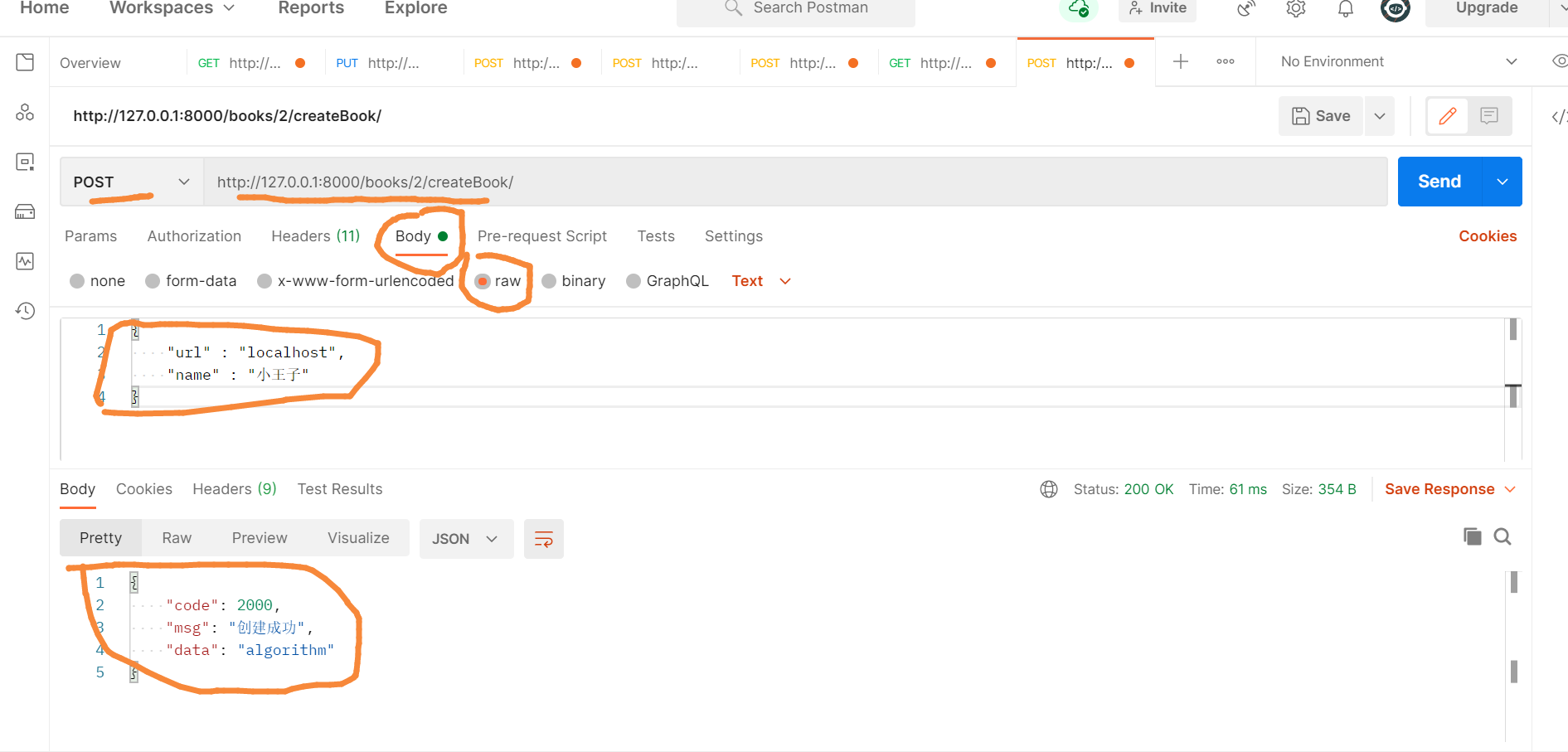Viewport: 1568px width, 752px height.
Task: Switch to the pencil edit mode icon
Action: tap(1448, 116)
